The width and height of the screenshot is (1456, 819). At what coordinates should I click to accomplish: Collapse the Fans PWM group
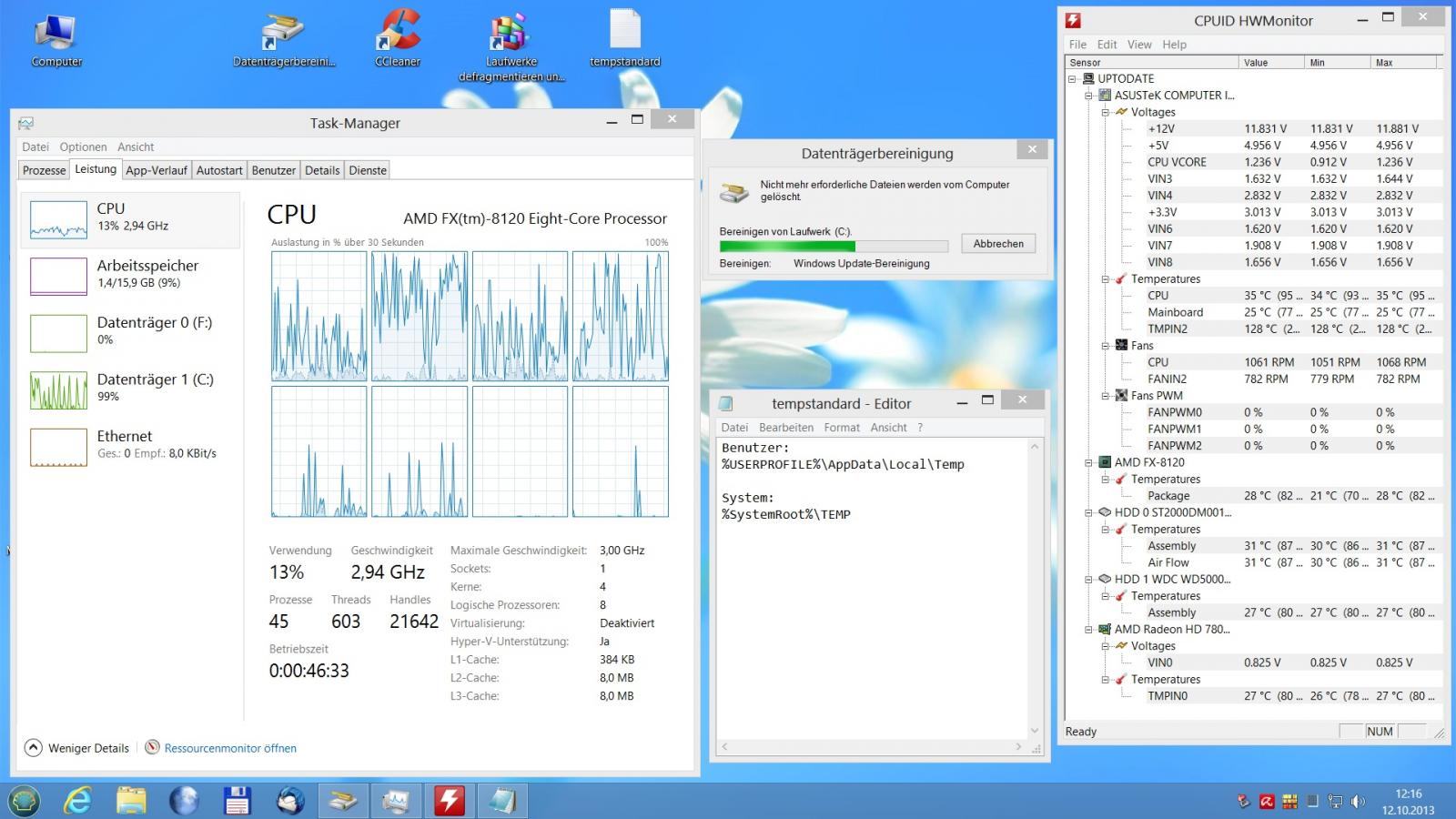(x=1105, y=396)
